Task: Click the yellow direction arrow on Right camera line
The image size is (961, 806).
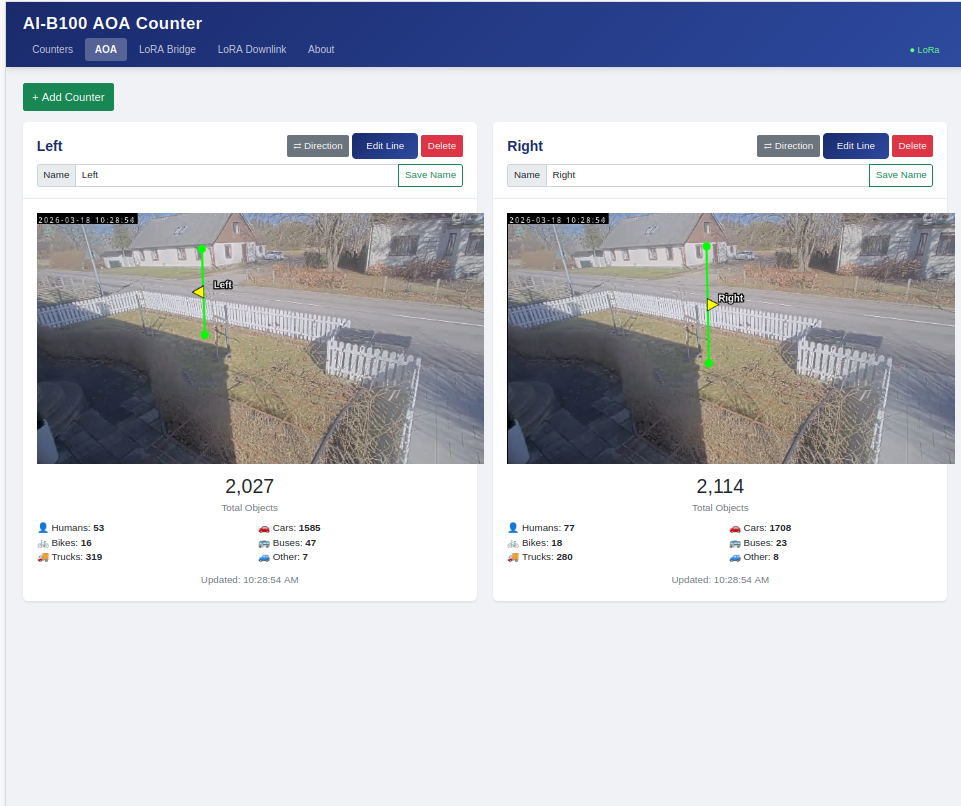Action: point(712,304)
